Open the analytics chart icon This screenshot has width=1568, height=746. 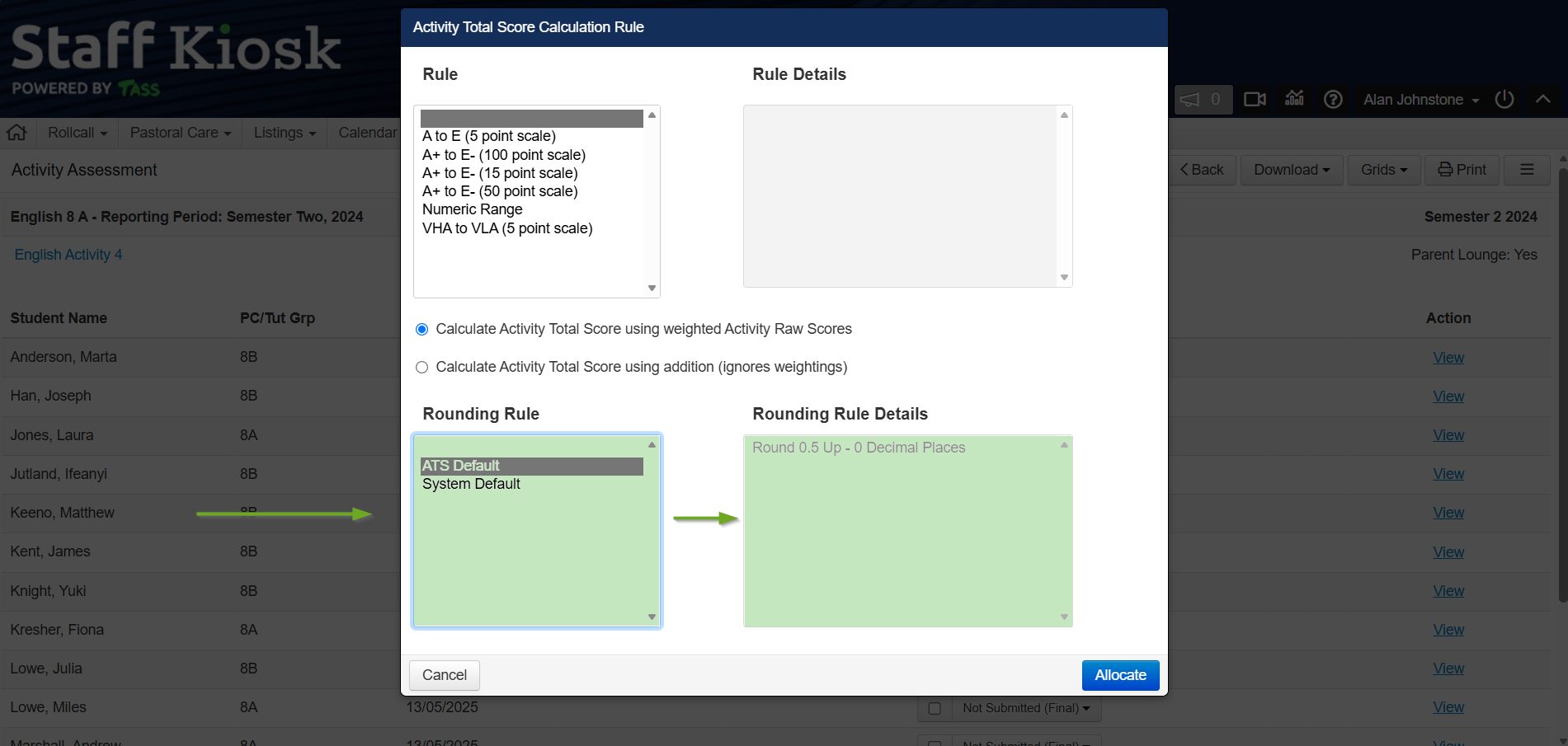coord(1294,99)
